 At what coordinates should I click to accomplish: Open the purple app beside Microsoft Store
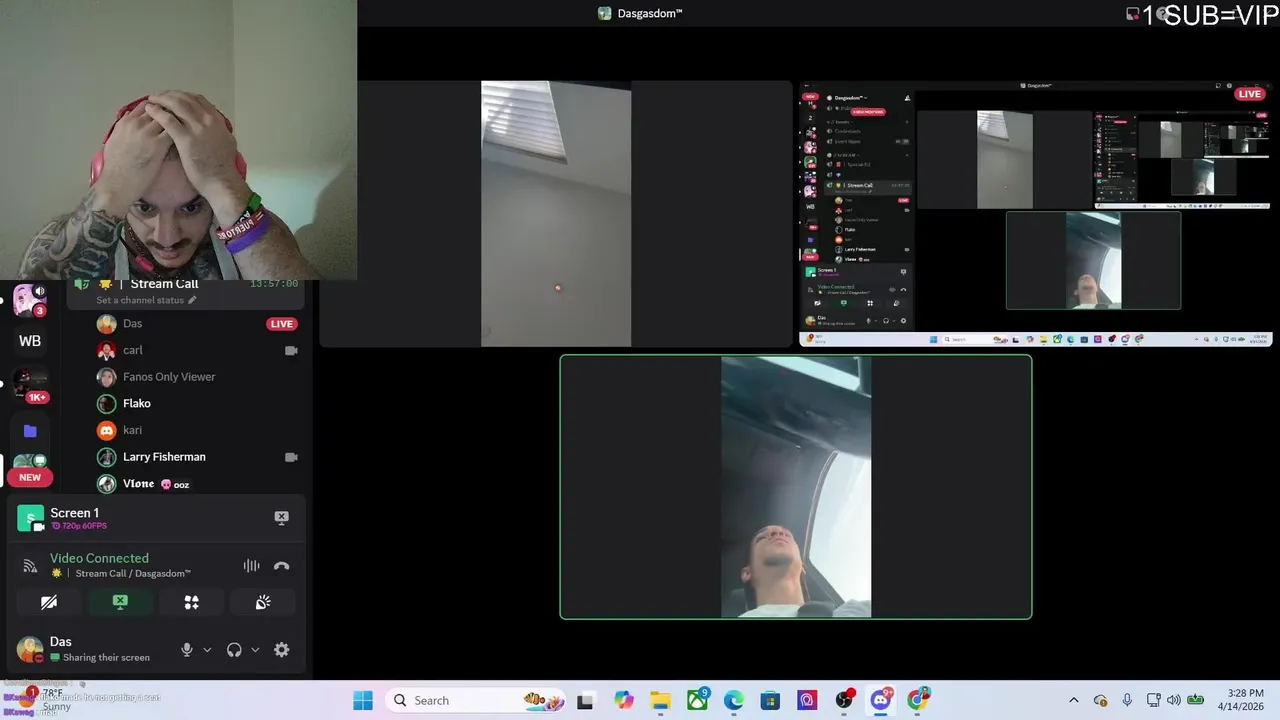point(807,700)
